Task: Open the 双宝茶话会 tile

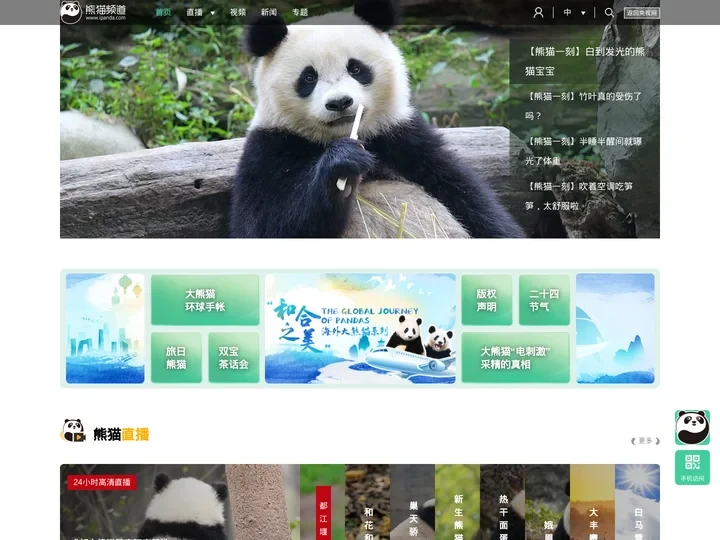Action: point(234,357)
